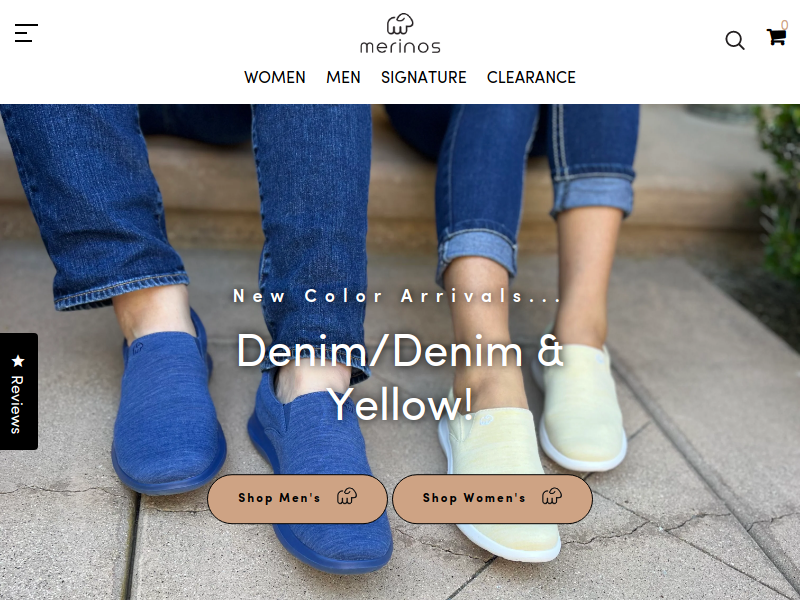Click the merinos wordmark text

(400, 46)
